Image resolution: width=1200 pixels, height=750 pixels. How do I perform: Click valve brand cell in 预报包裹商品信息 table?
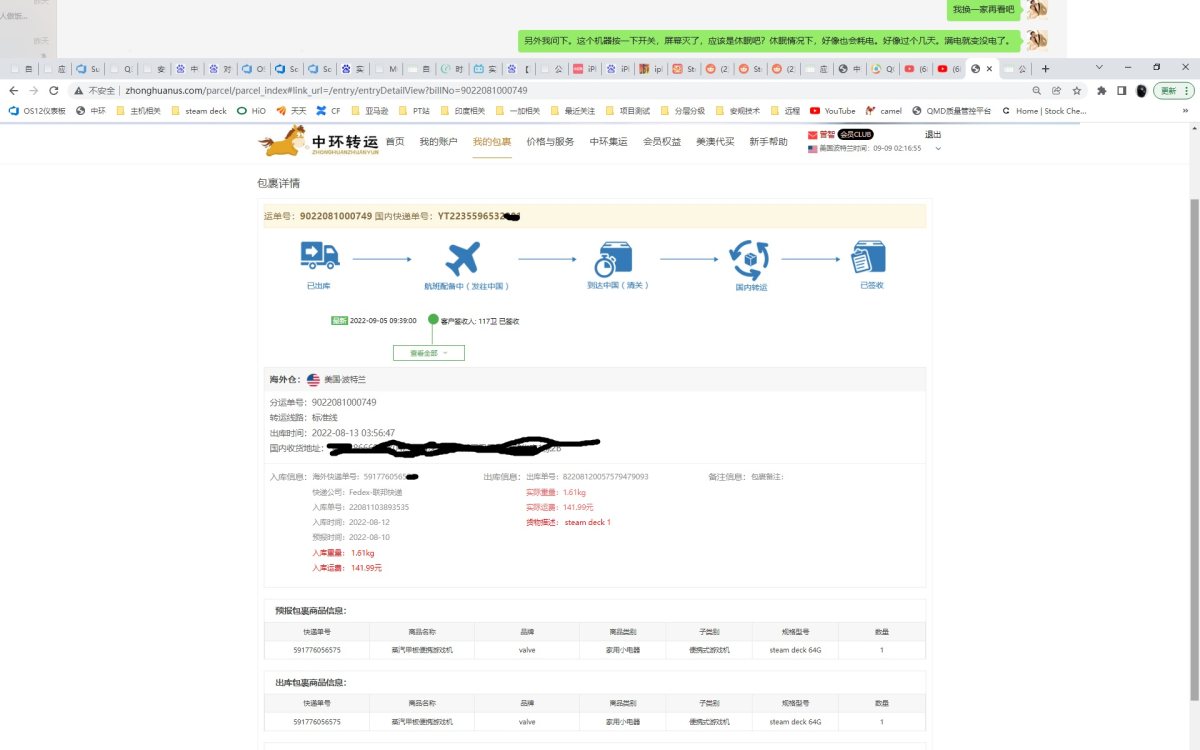click(x=528, y=650)
